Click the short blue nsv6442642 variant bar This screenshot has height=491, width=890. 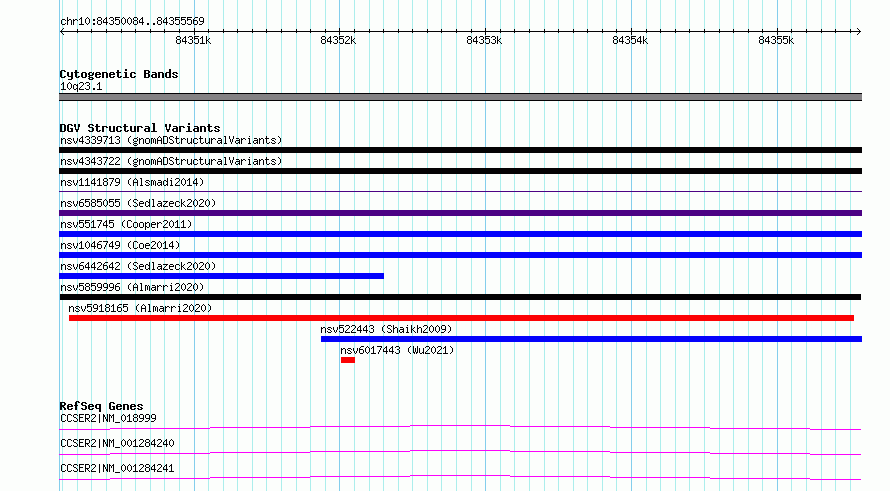coord(221,276)
